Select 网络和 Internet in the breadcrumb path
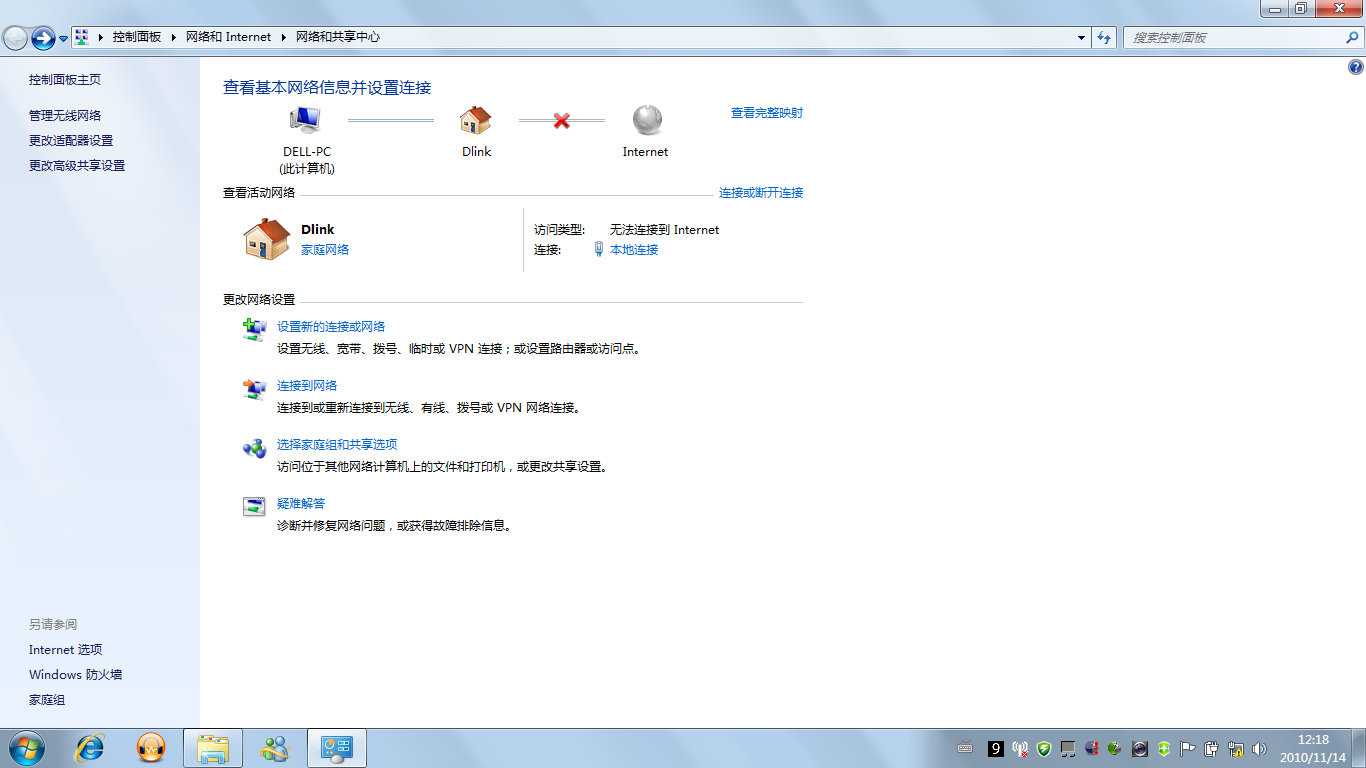Screen dimensions: 1366x768 point(228,37)
